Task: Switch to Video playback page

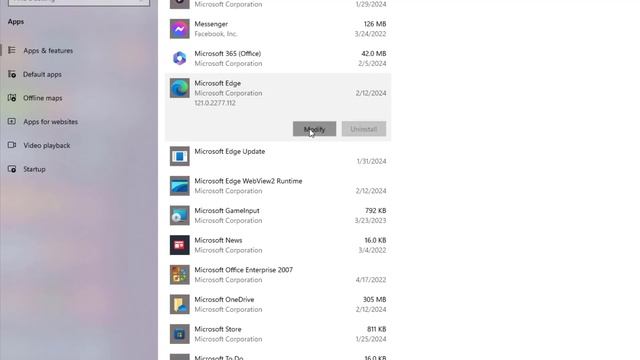Action: [47, 145]
